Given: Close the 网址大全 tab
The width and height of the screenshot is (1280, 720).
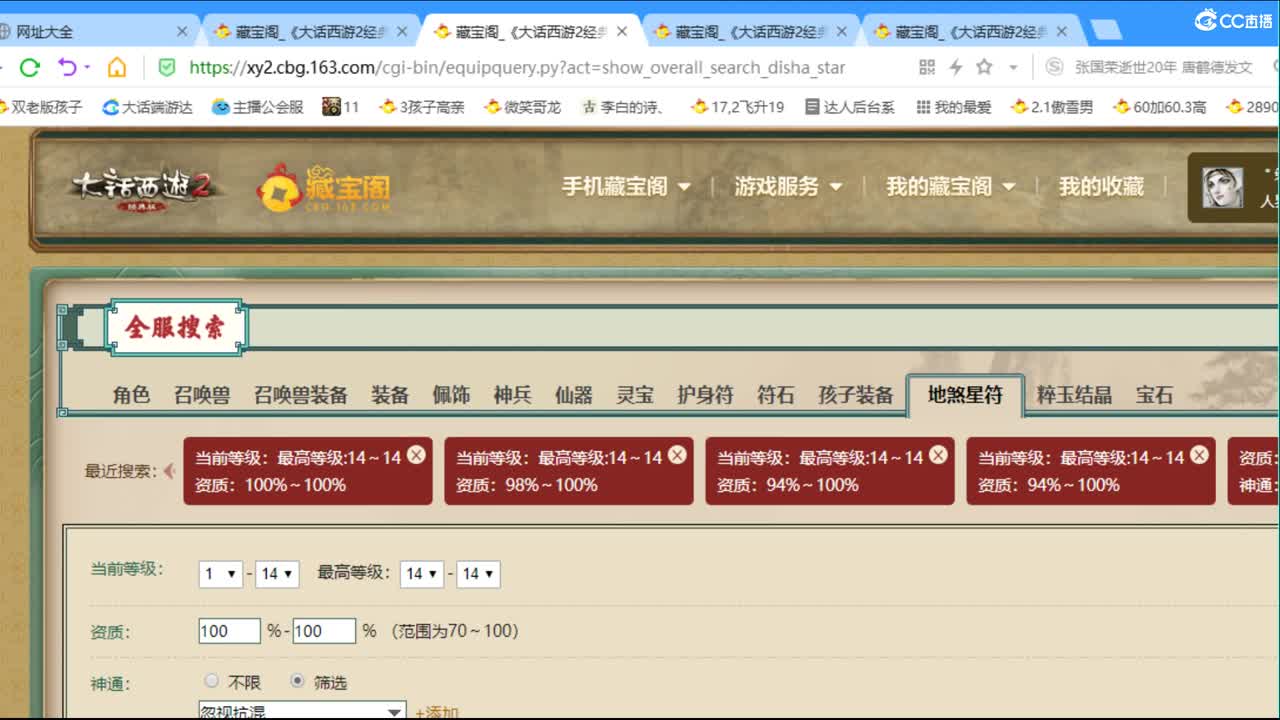Looking at the screenshot, I should [182, 32].
